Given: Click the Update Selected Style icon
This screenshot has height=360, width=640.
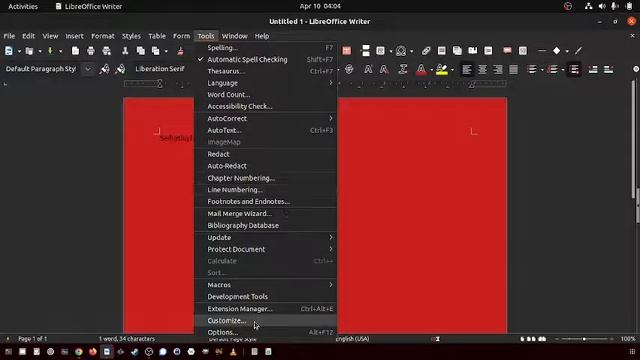Looking at the screenshot, I should pyautogui.click(x=104, y=69).
